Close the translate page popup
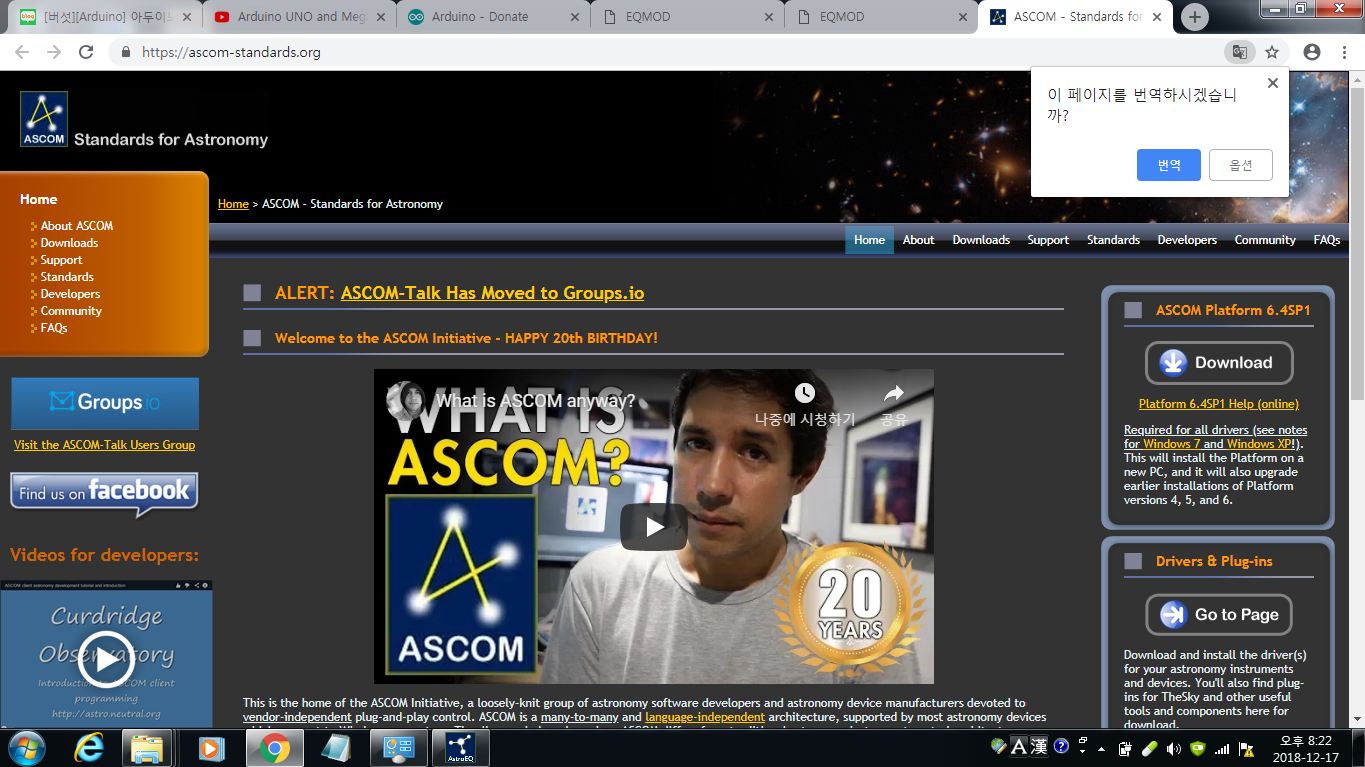This screenshot has width=1365, height=767. click(x=1272, y=83)
